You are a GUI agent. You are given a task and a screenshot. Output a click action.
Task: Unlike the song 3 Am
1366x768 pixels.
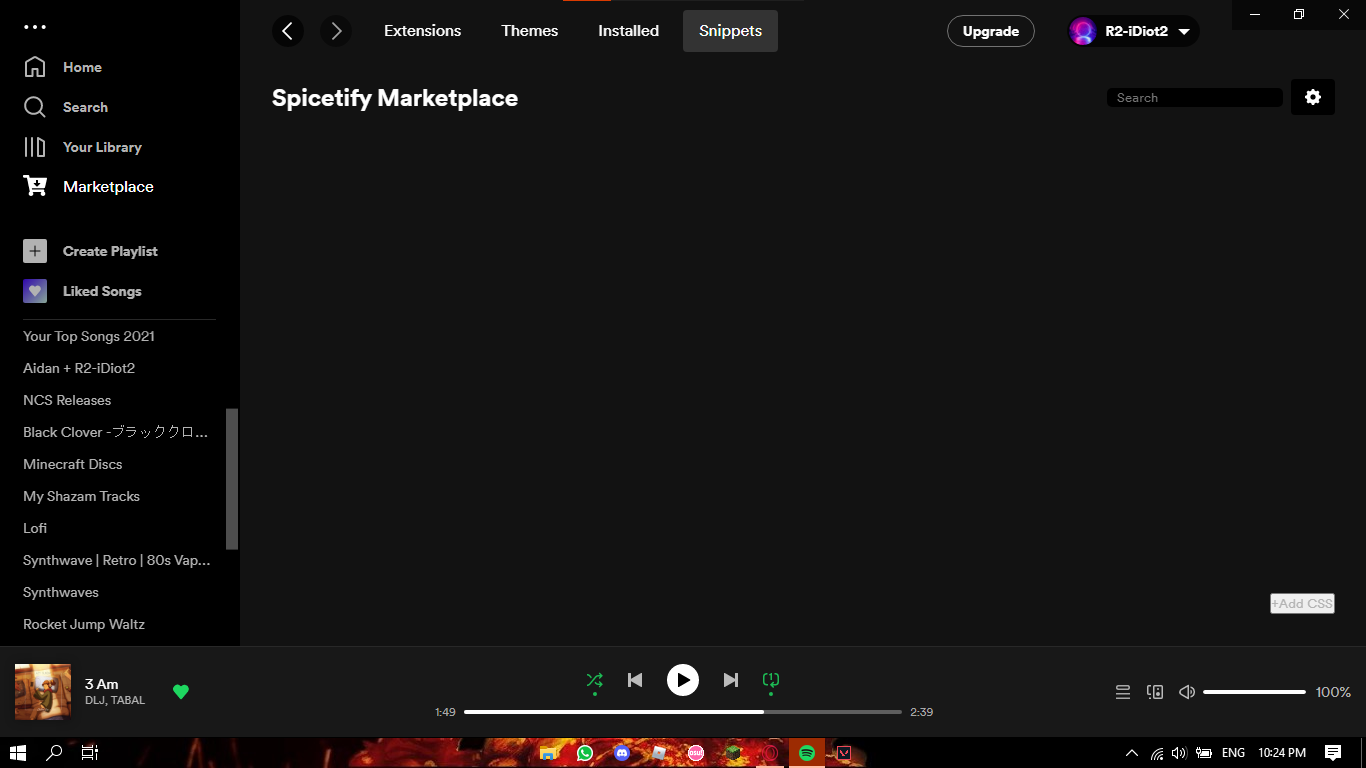(x=181, y=691)
